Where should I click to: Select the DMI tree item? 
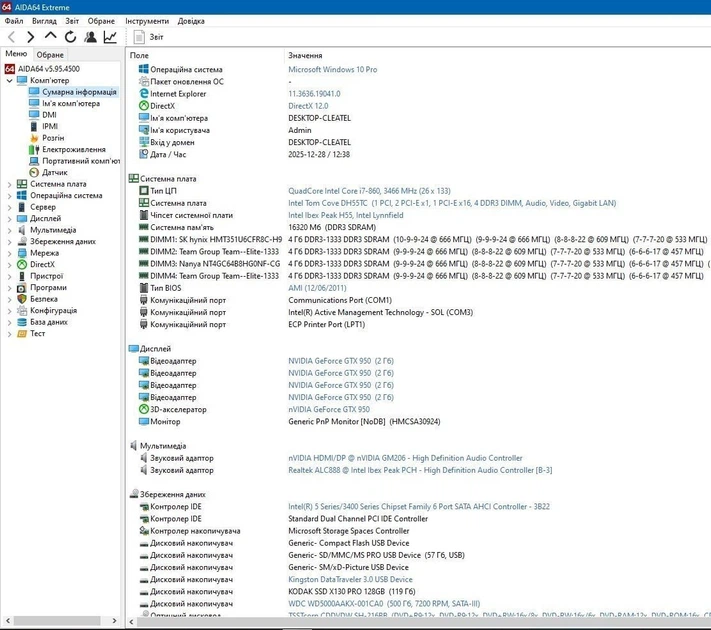[x=49, y=115]
